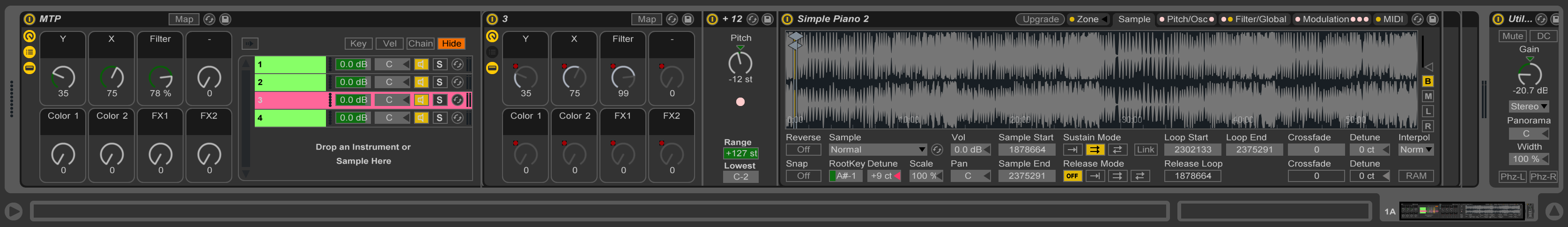Toggle MTP rack device activator
Screen dimensions: 1568x227
pos(29,19)
